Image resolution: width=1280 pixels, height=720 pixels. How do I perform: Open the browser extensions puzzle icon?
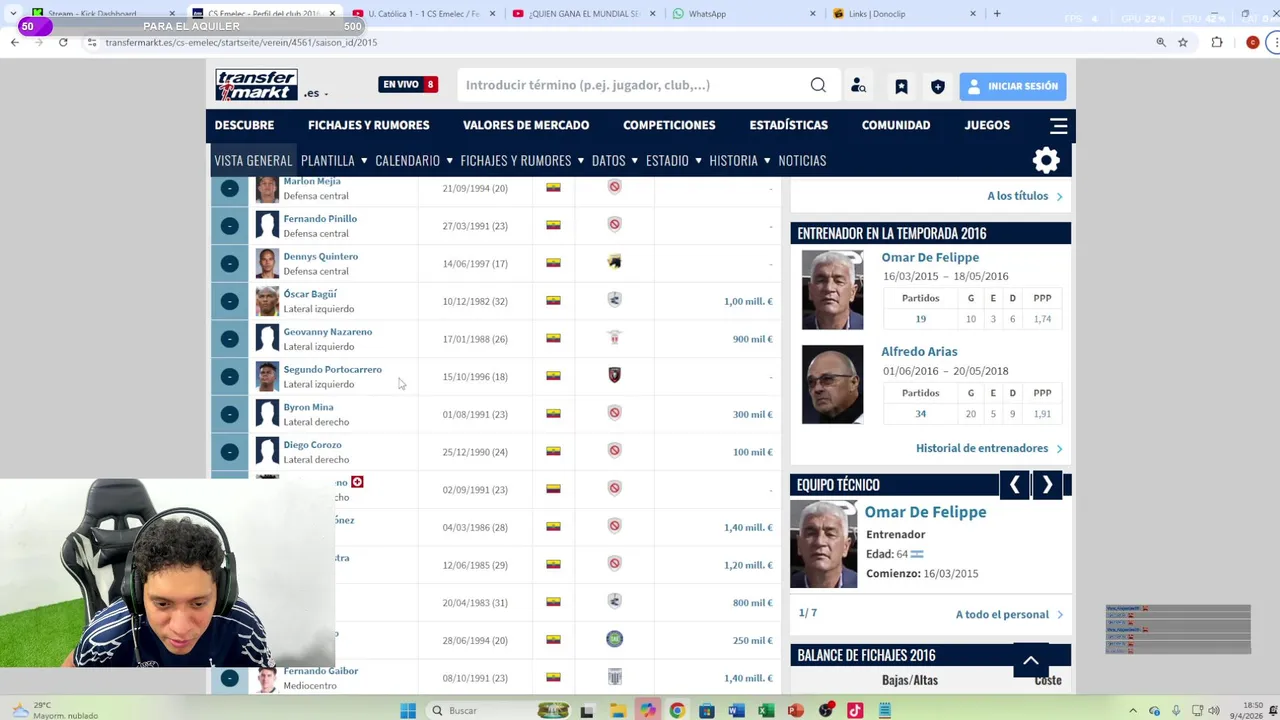coord(1217,42)
